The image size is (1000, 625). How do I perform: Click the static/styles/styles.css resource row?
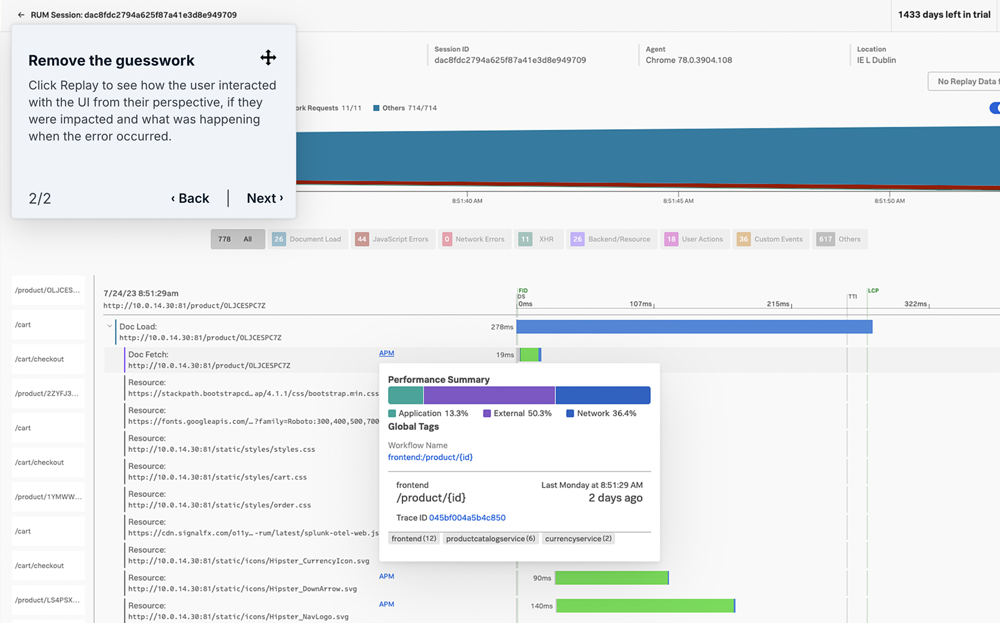point(252,444)
